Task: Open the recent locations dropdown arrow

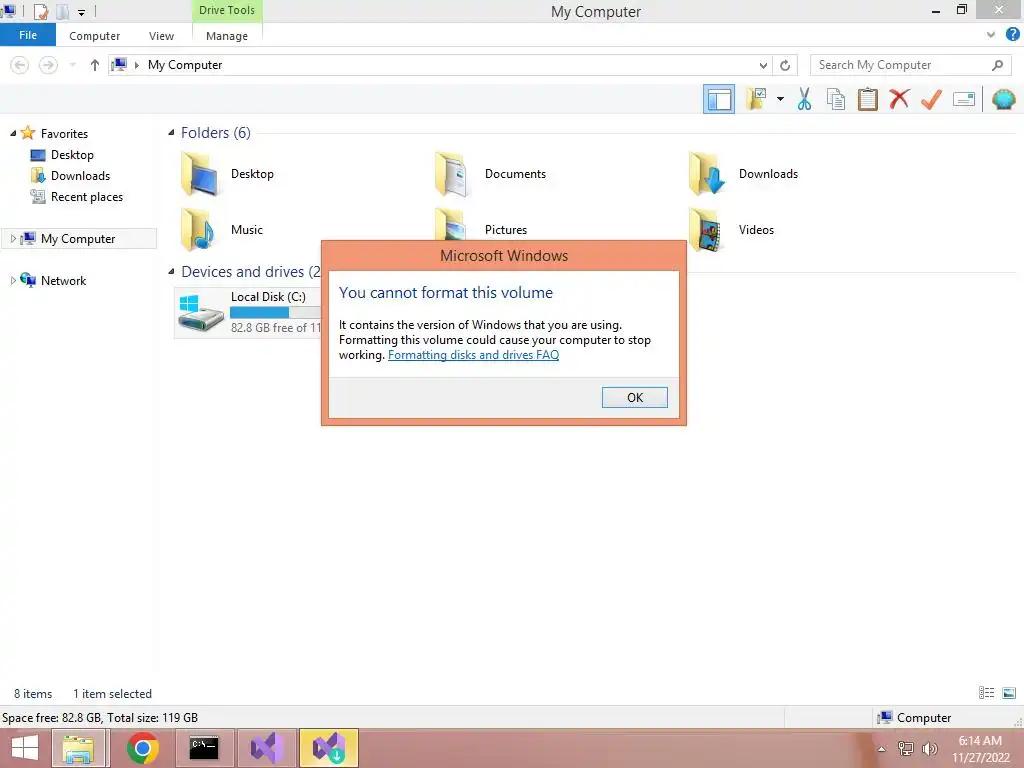Action: coord(72,65)
